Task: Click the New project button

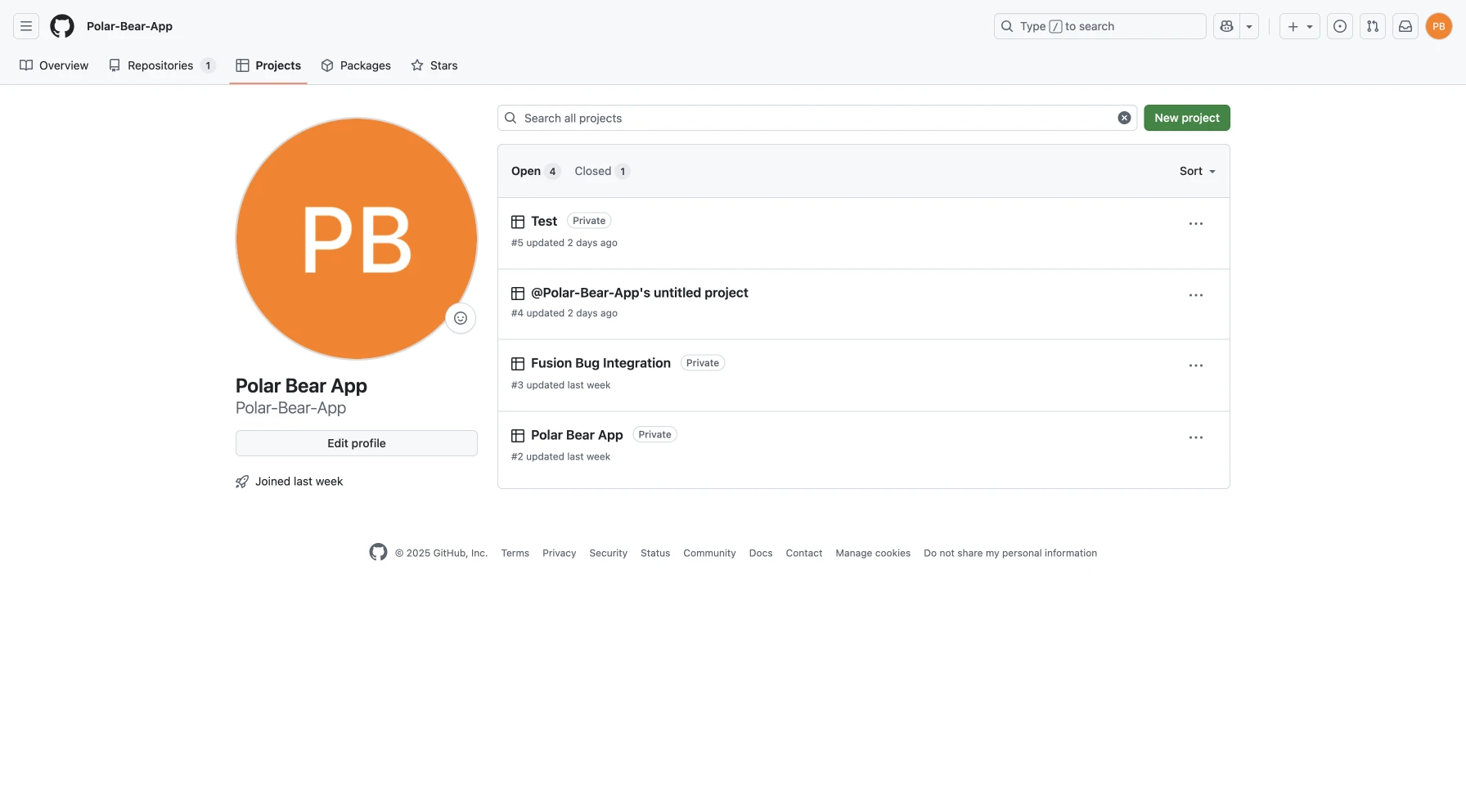Action: (x=1186, y=118)
